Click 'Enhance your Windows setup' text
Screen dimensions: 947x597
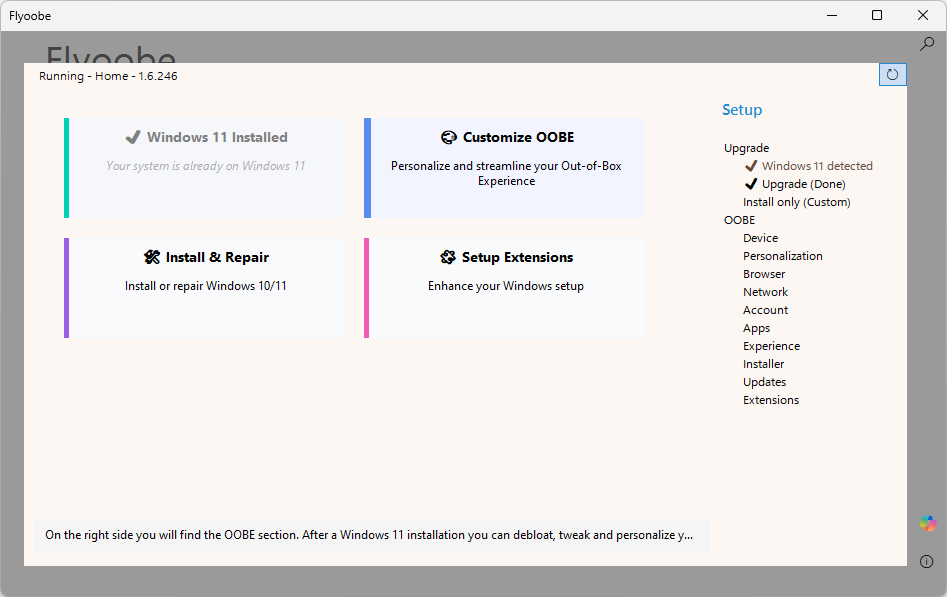click(x=506, y=286)
